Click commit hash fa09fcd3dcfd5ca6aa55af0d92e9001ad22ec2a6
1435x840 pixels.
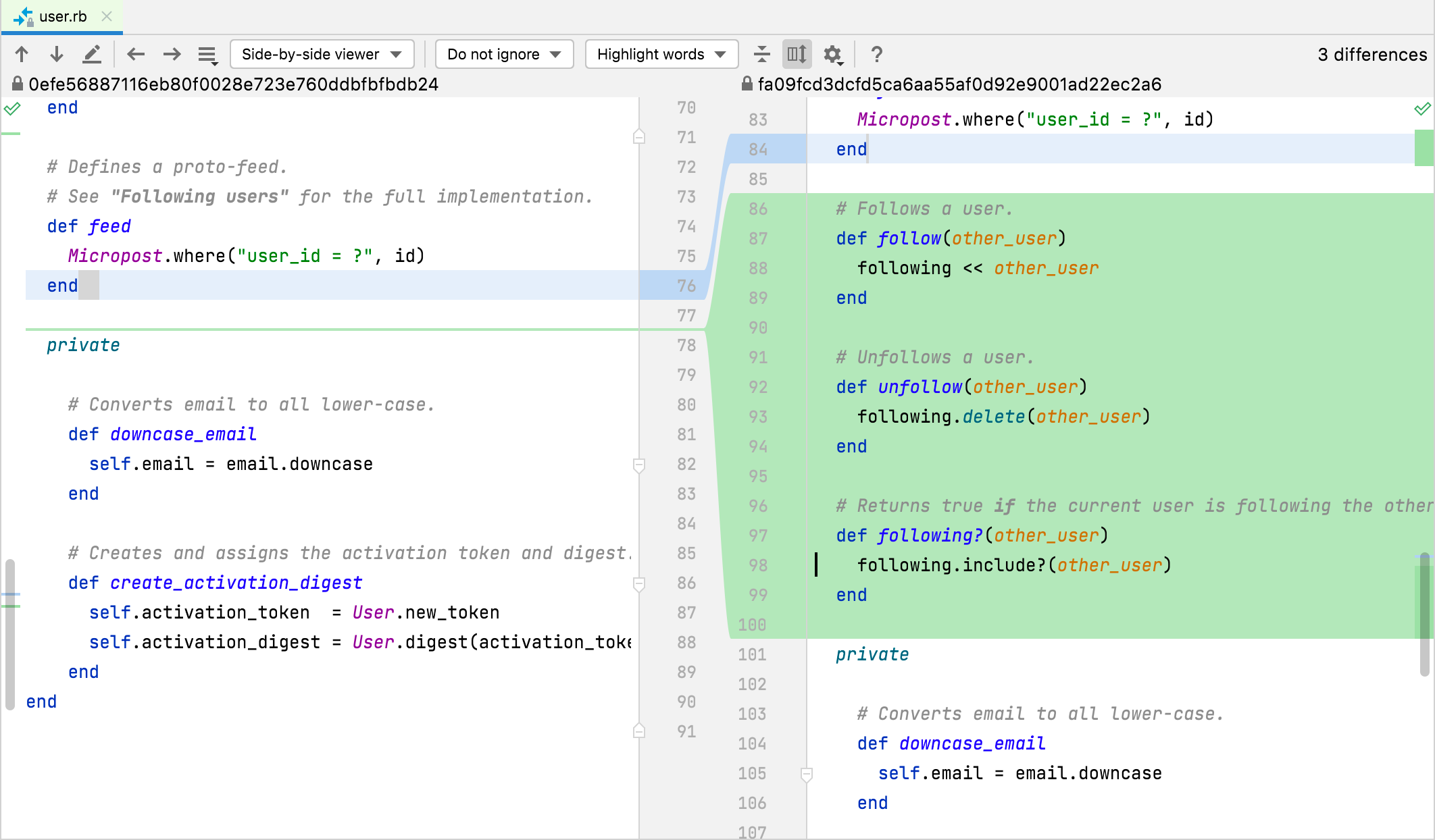[959, 84]
